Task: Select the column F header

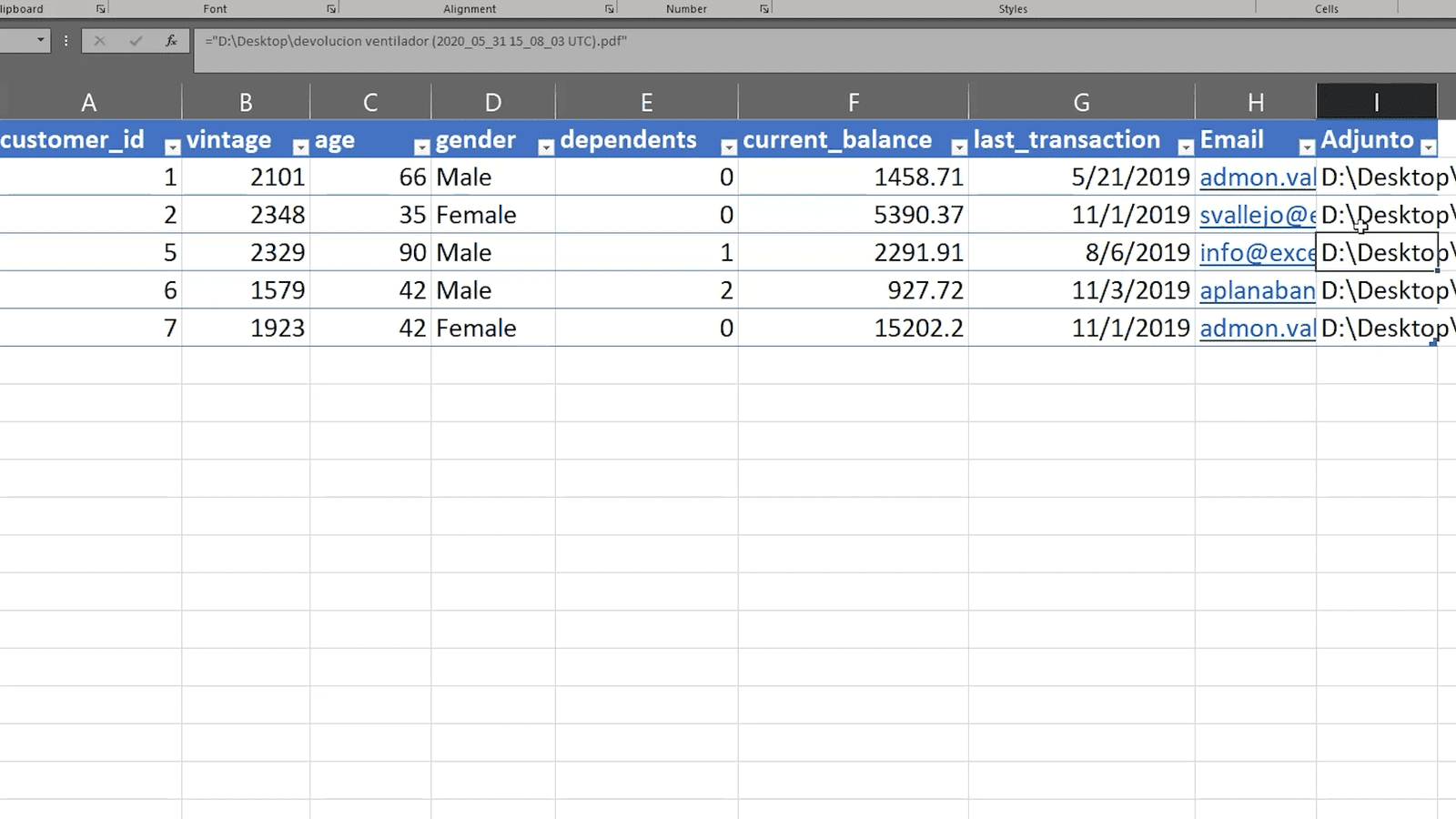Action: (853, 101)
